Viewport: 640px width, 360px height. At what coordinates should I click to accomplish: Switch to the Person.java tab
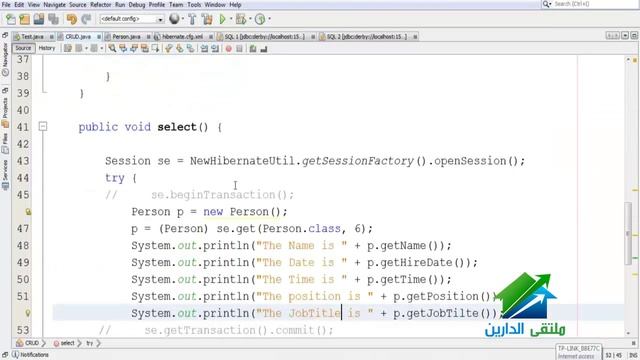tap(126, 37)
